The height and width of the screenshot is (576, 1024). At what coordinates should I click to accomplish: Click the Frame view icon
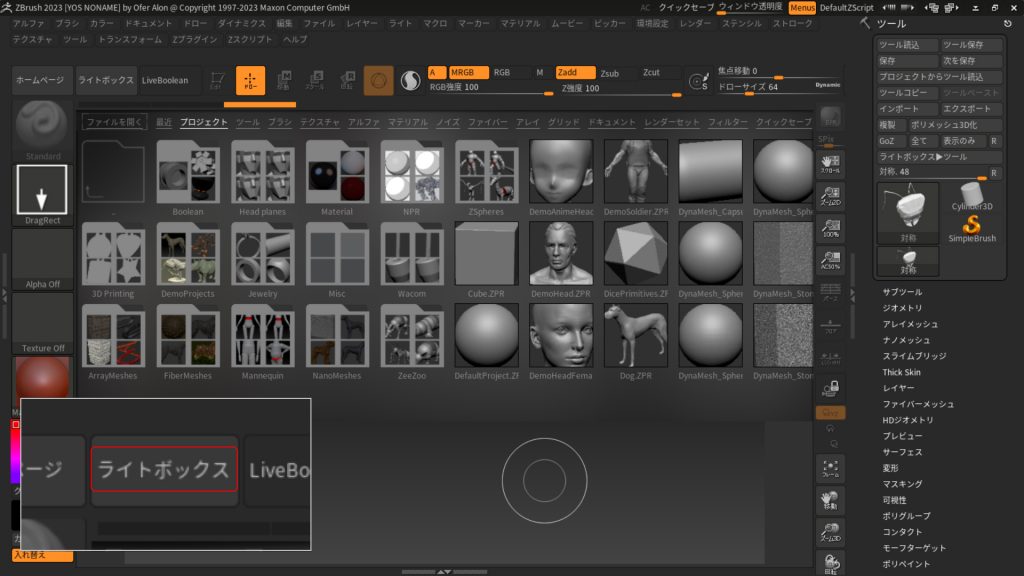(x=829, y=469)
